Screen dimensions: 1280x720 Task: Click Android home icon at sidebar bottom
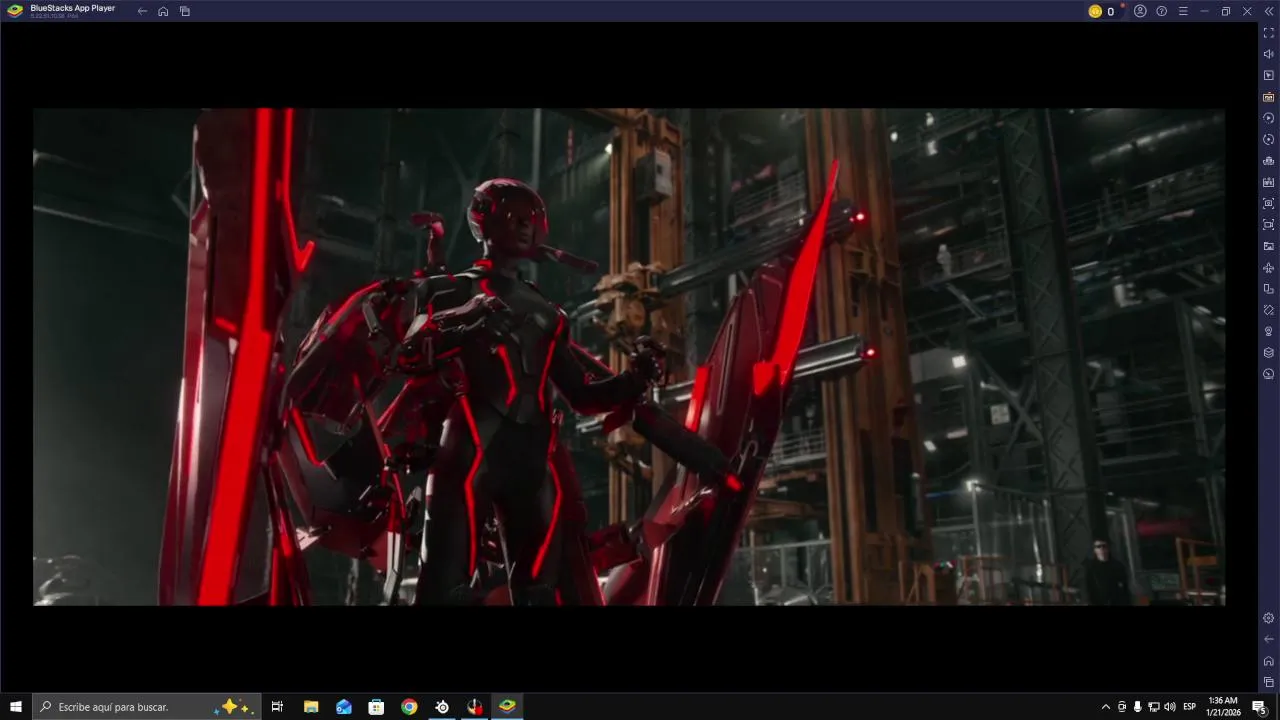(x=1269, y=661)
